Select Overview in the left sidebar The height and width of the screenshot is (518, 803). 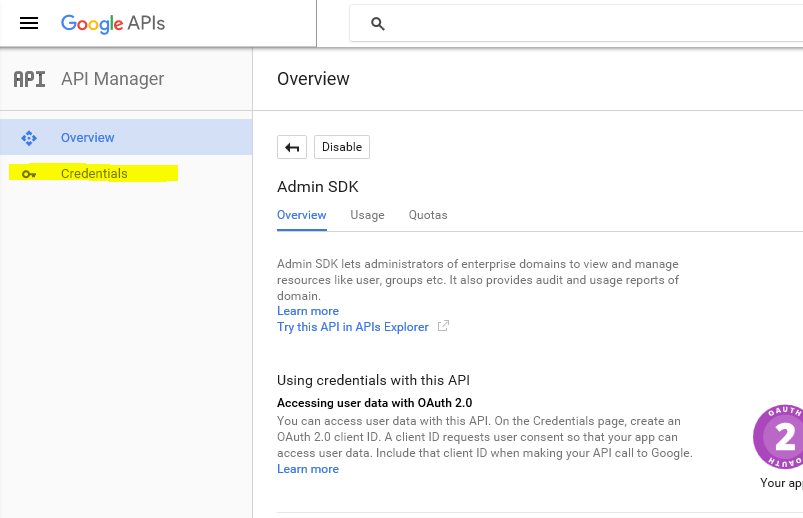[x=88, y=138]
